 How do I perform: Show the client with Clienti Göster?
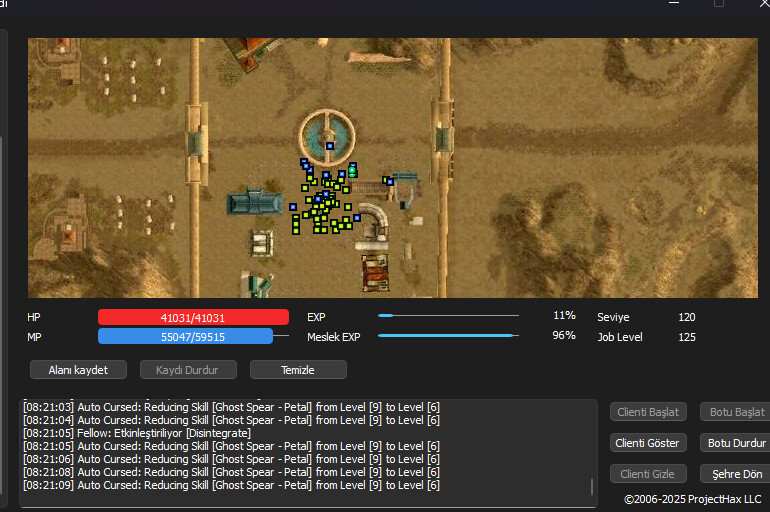(x=648, y=443)
